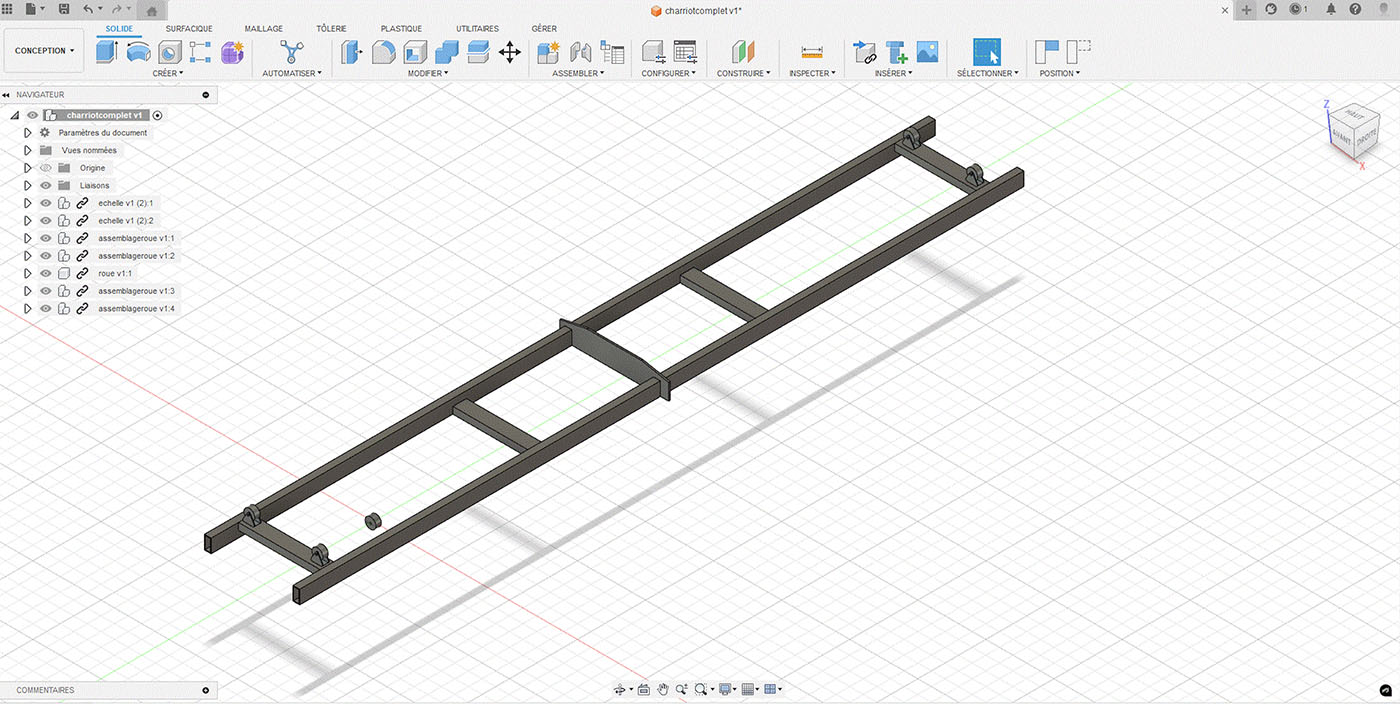The width and height of the screenshot is (1400, 704).
Task: Click the Insert Fastener icon
Action: click(x=896, y=52)
